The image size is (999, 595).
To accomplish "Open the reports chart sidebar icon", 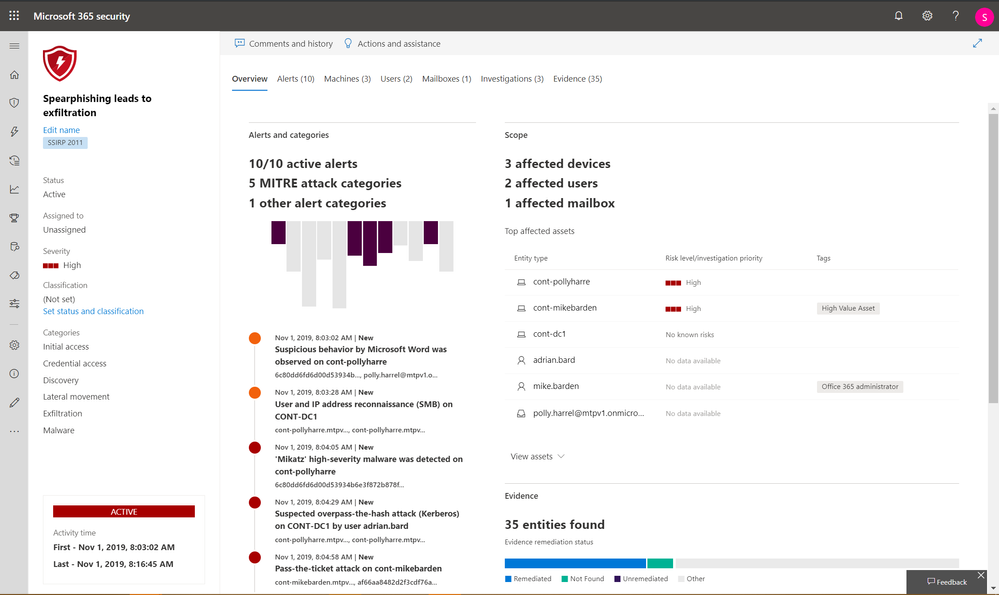I will [x=14, y=189].
